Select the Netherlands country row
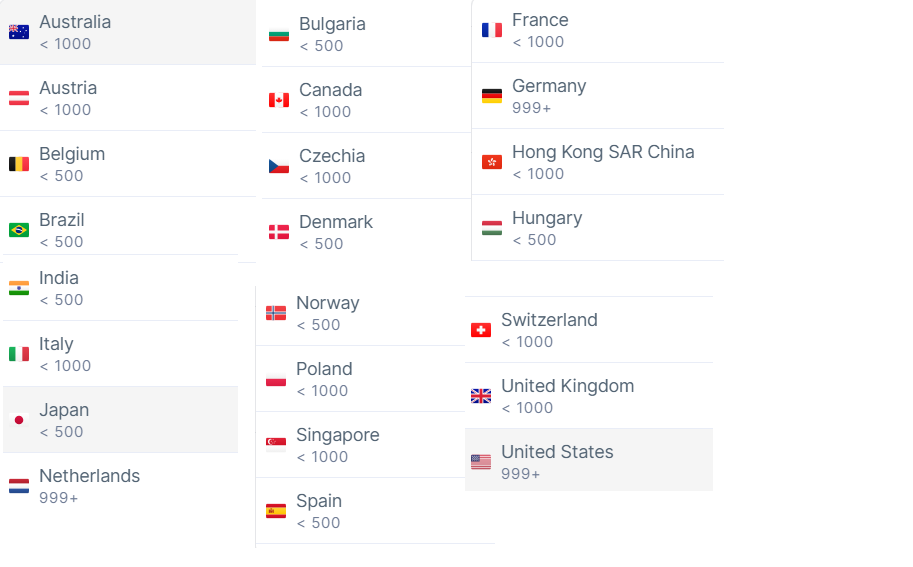The image size is (913, 567). (121, 486)
